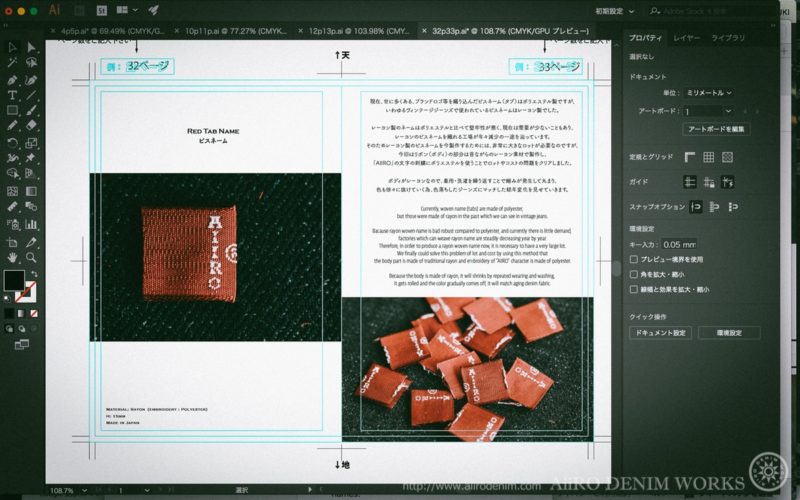Toggle transparency grid icon in 定規とグリッド
This screenshot has width=800, height=500.
728,157
